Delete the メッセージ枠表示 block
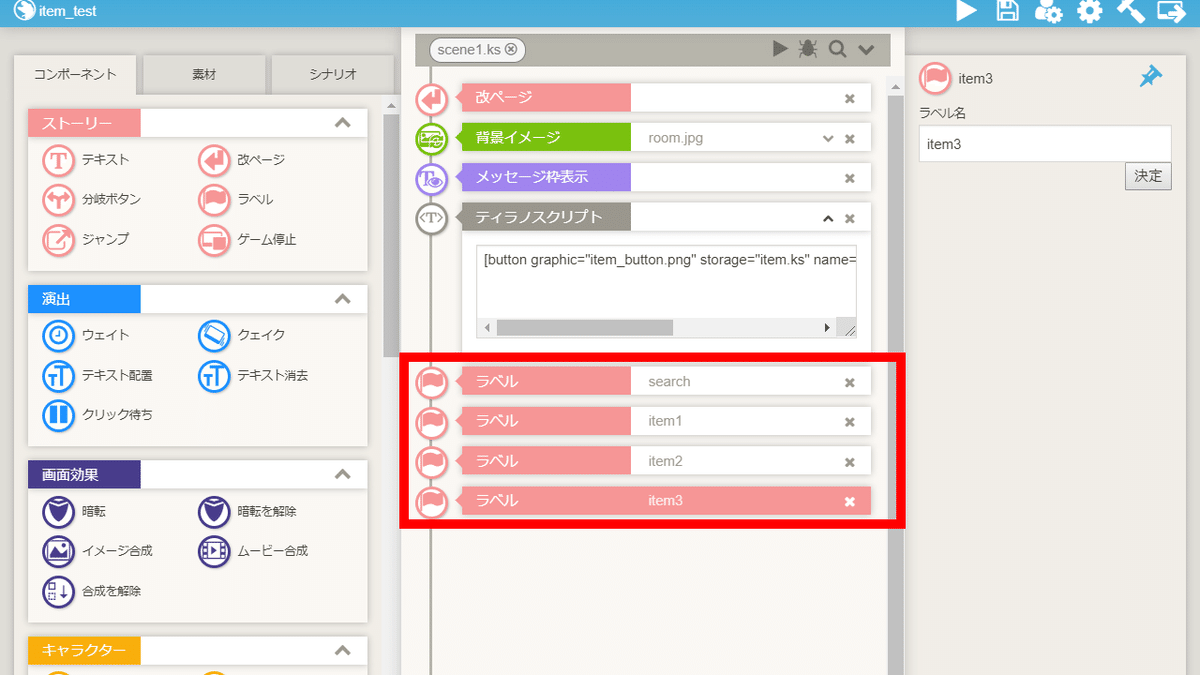Screen dimensions: 1200x675 tap(850, 178)
